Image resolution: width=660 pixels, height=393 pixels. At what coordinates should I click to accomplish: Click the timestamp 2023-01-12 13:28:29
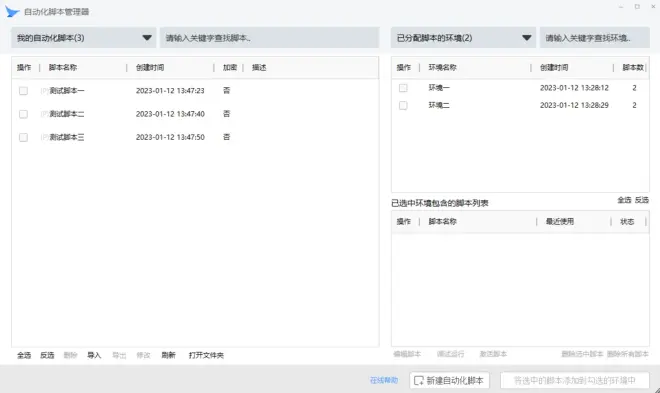pos(574,105)
